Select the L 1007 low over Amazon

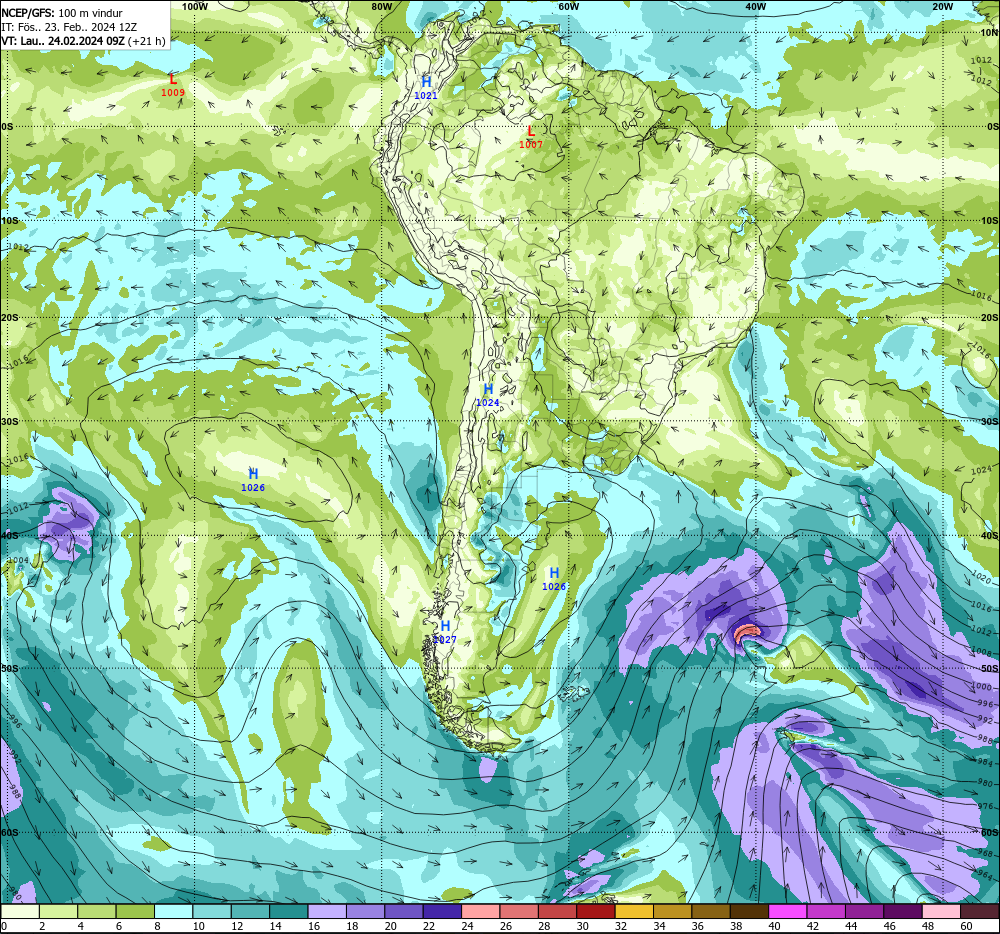(531, 137)
